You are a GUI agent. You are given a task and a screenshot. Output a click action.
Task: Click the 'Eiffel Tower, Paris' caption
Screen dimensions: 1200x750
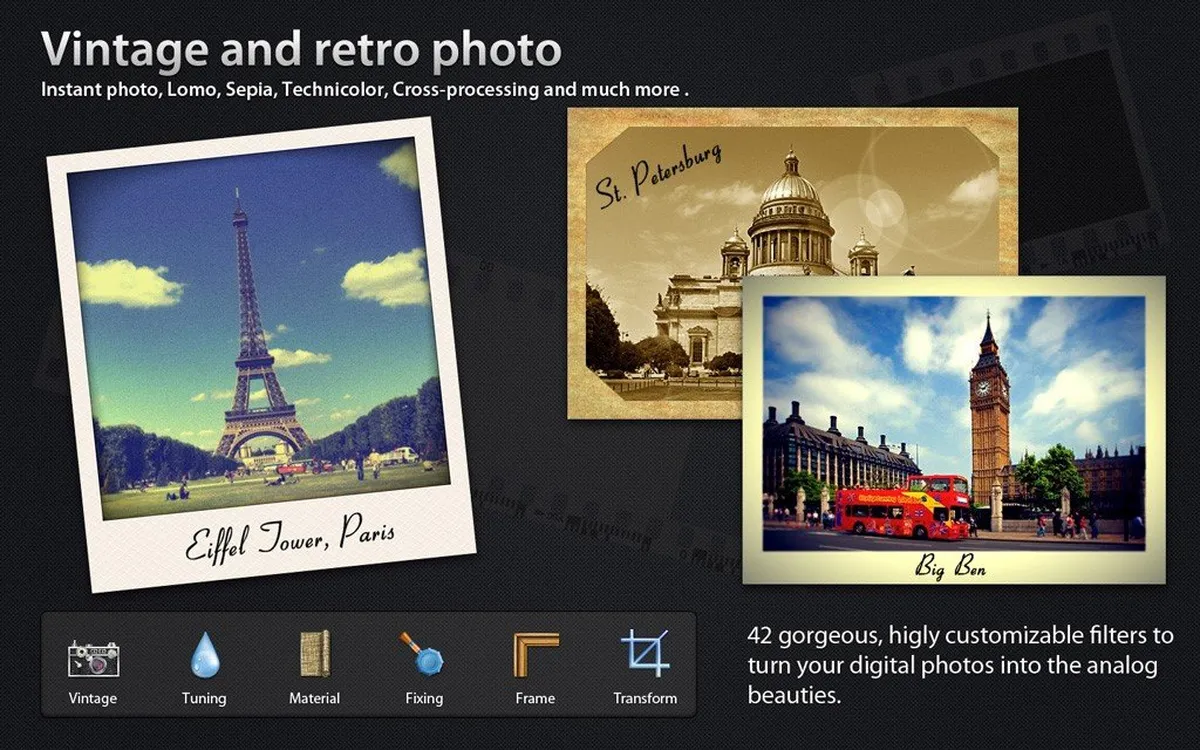pos(289,539)
